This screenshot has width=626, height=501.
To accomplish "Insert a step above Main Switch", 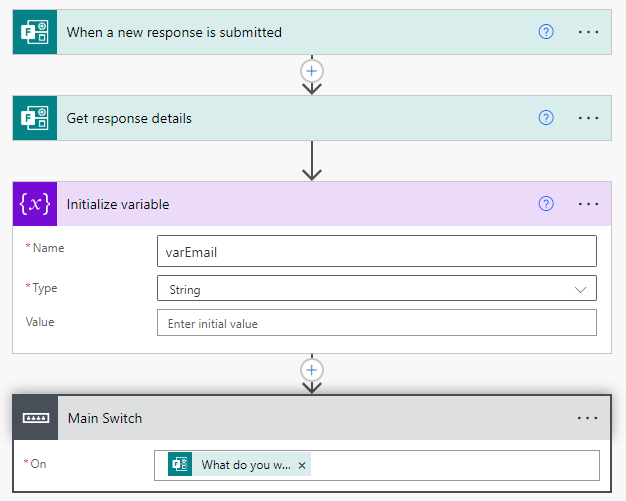I will [x=312, y=371].
